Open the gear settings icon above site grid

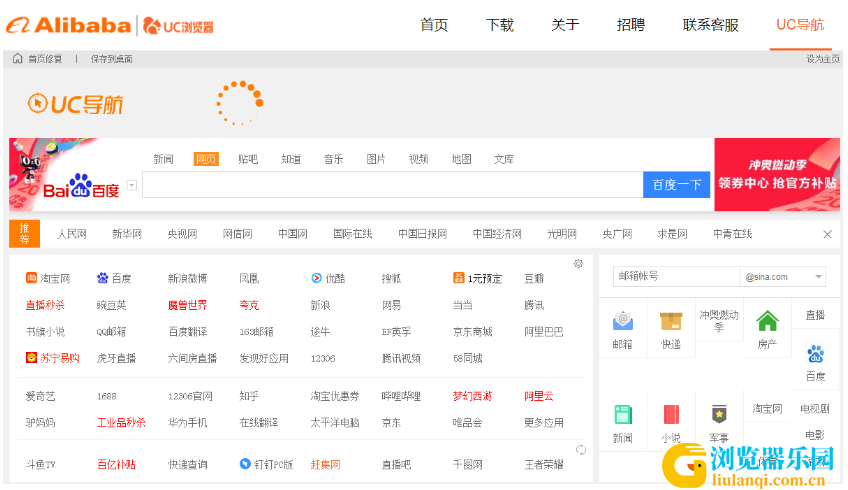578,263
